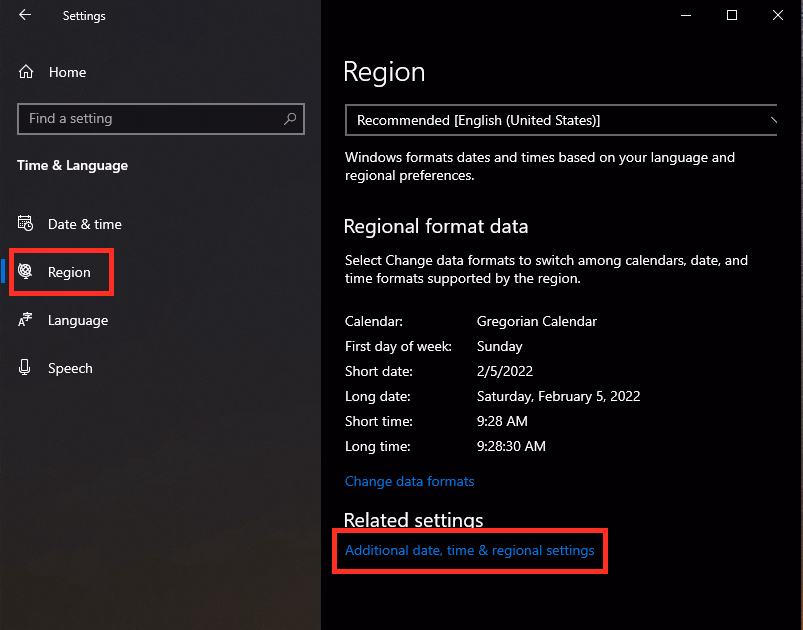
Task: Maximize the Settings window
Action: click(x=732, y=15)
